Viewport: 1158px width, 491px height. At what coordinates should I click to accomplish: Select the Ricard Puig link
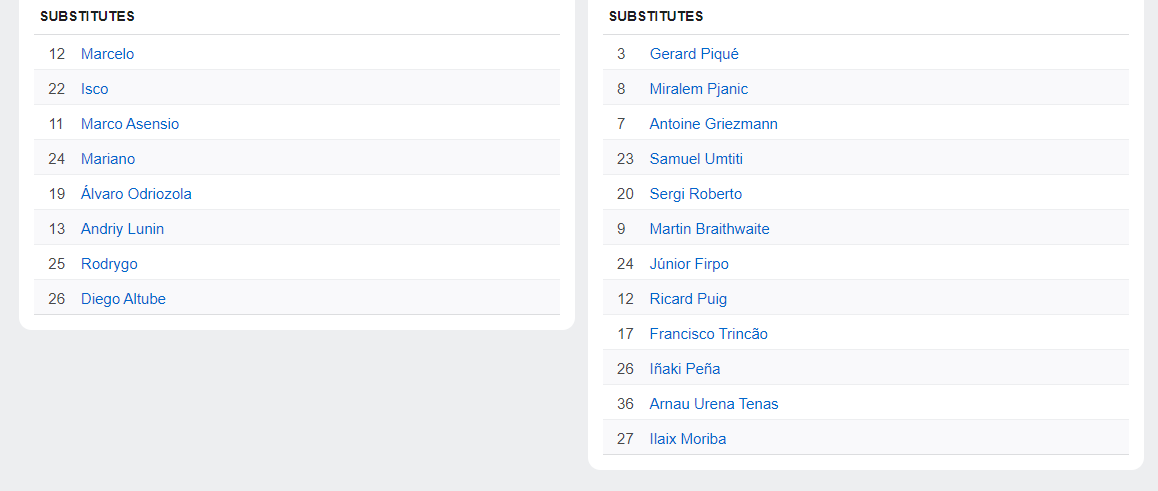click(688, 299)
